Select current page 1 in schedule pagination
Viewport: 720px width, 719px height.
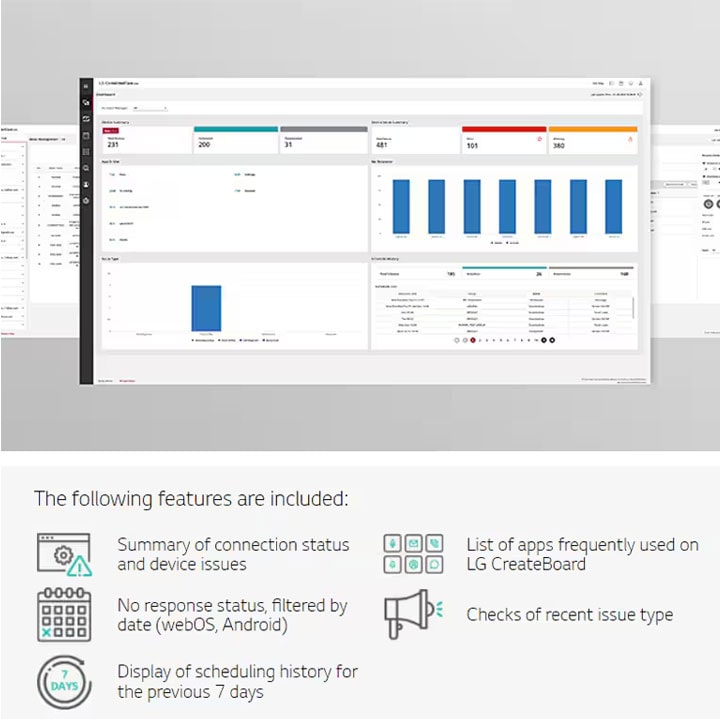(x=472, y=340)
